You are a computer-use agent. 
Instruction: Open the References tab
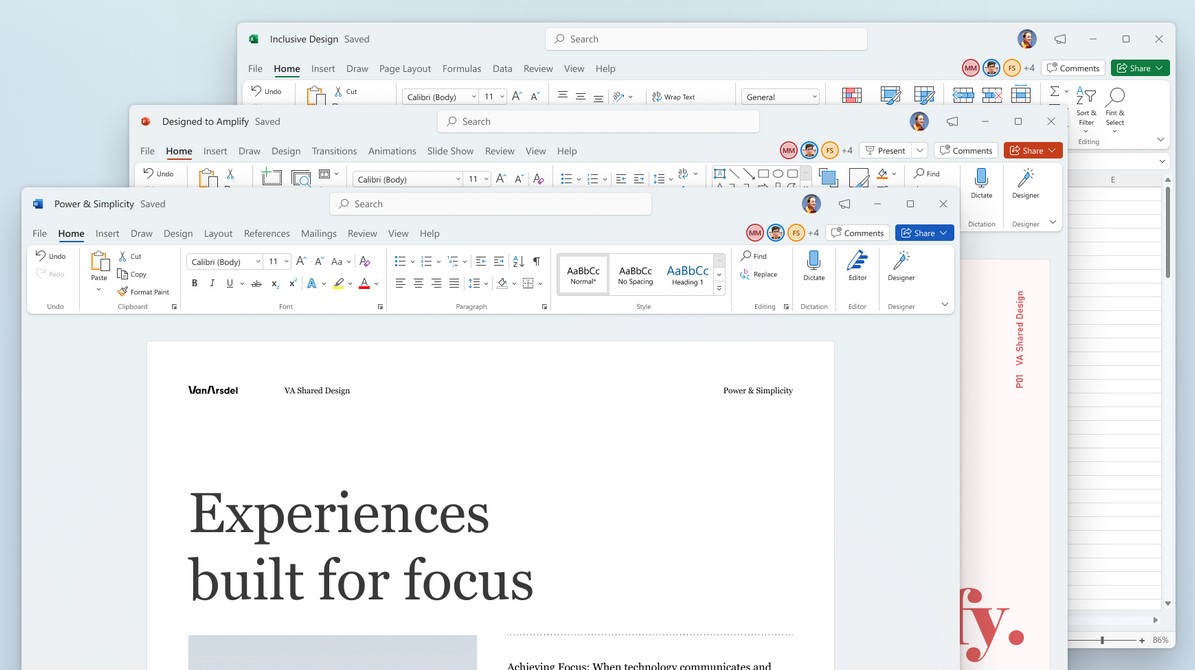pyautogui.click(x=266, y=233)
